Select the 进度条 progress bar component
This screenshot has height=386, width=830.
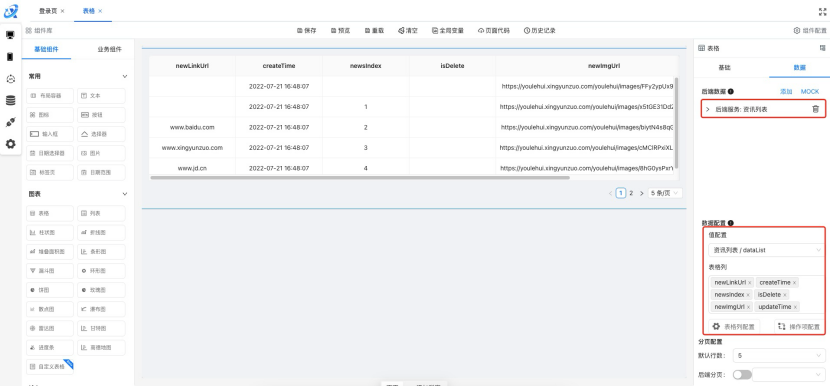50,347
